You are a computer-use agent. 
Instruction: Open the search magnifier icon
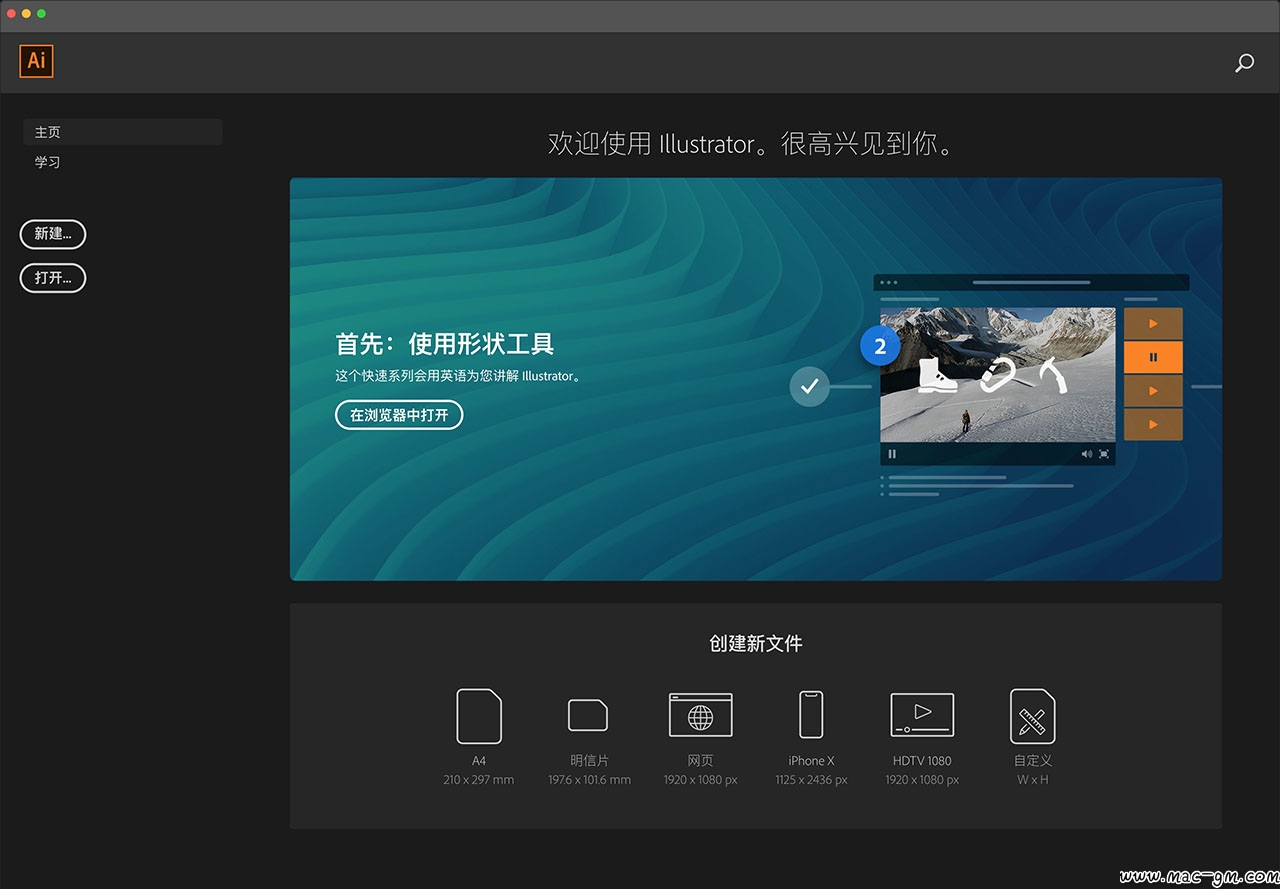coord(1244,64)
